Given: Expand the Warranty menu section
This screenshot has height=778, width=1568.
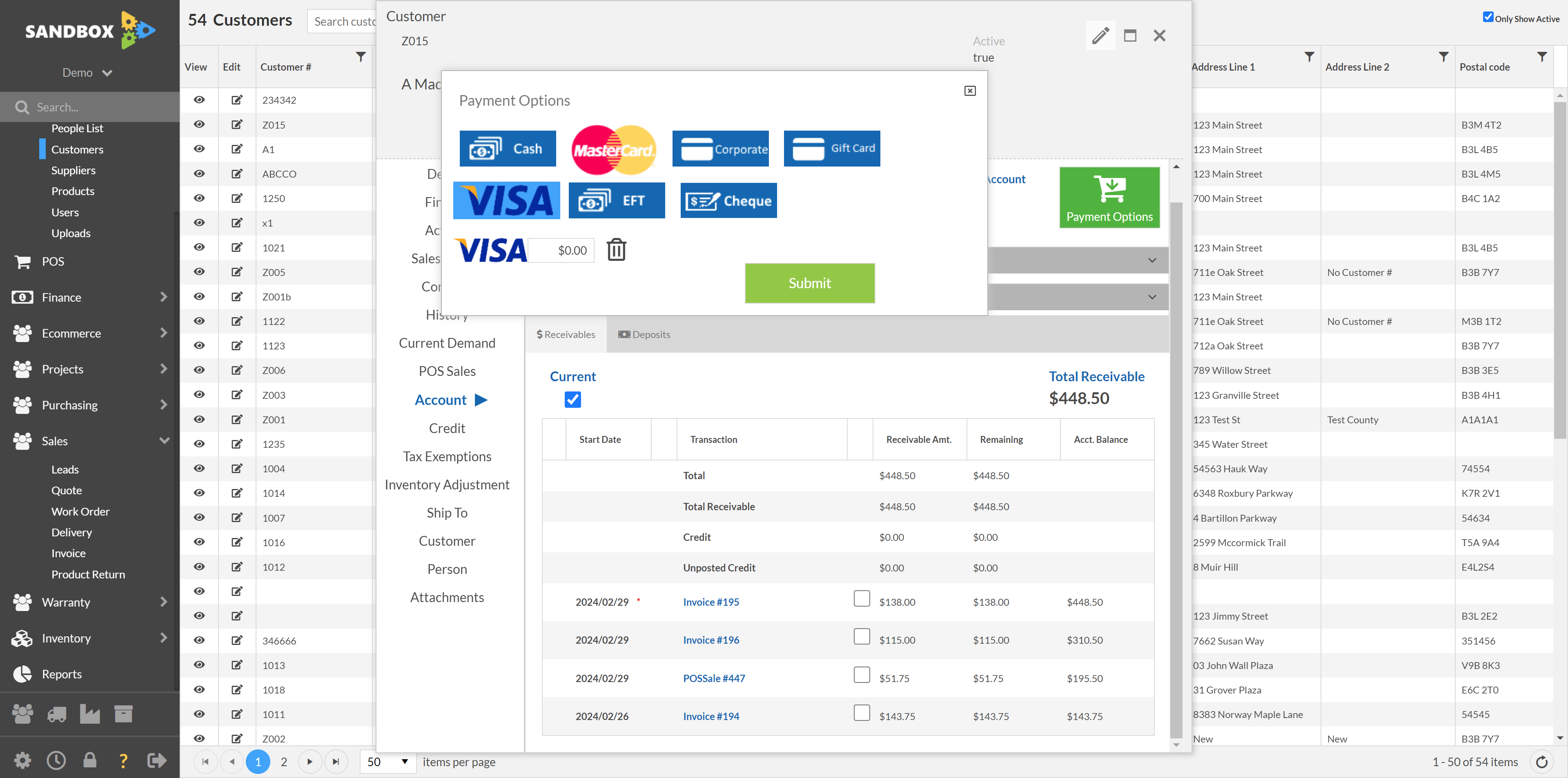Looking at the screenshot, I should (x=89, y=602).
